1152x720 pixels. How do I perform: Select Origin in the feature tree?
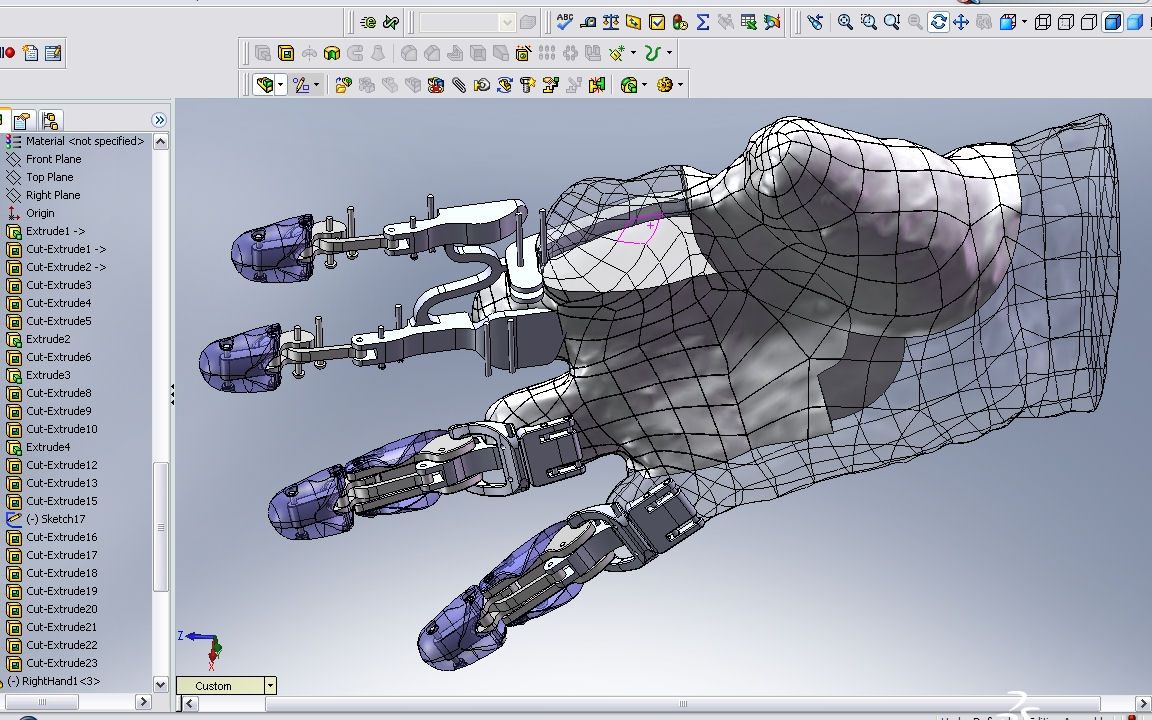click(x=40, y=213)
